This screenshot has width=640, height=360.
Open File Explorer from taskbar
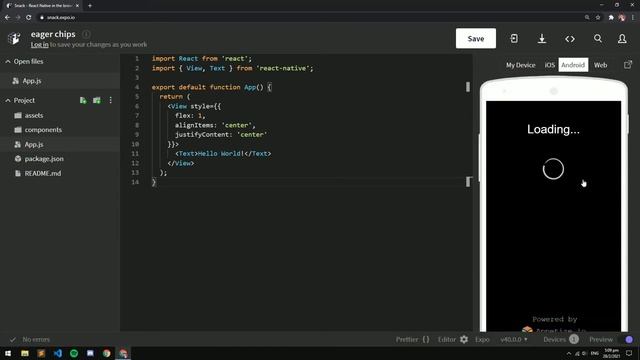pos(25,353)
